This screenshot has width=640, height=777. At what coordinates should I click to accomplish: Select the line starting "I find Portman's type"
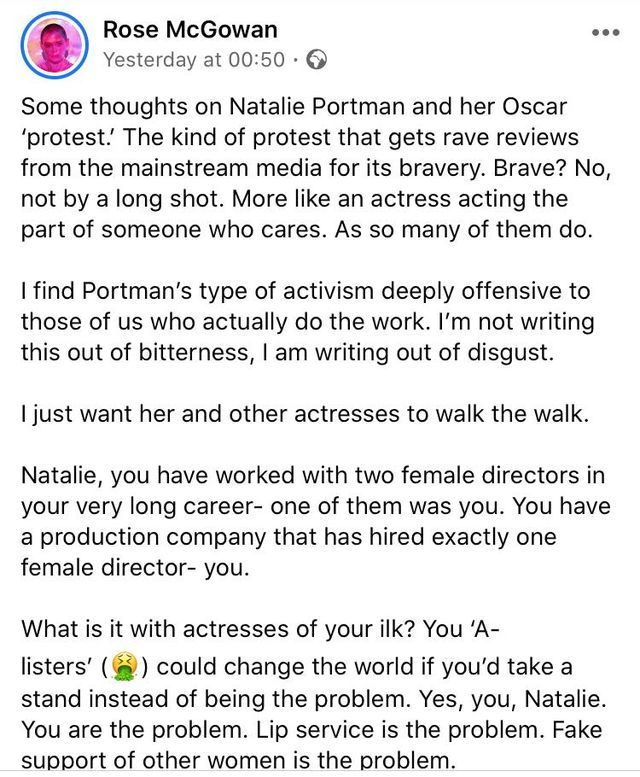[305, 292]
